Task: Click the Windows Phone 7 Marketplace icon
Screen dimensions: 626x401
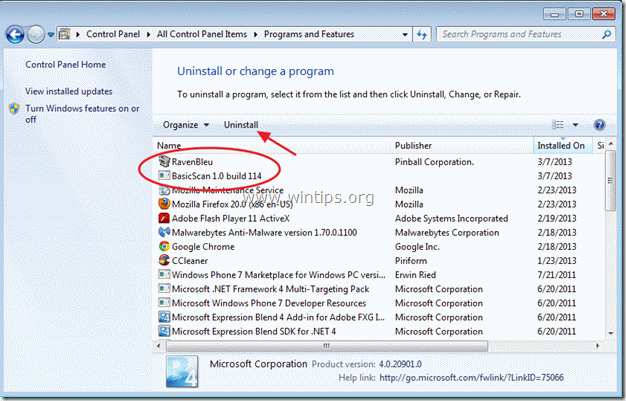Action: pyautogui.click(x=164, y=275)
